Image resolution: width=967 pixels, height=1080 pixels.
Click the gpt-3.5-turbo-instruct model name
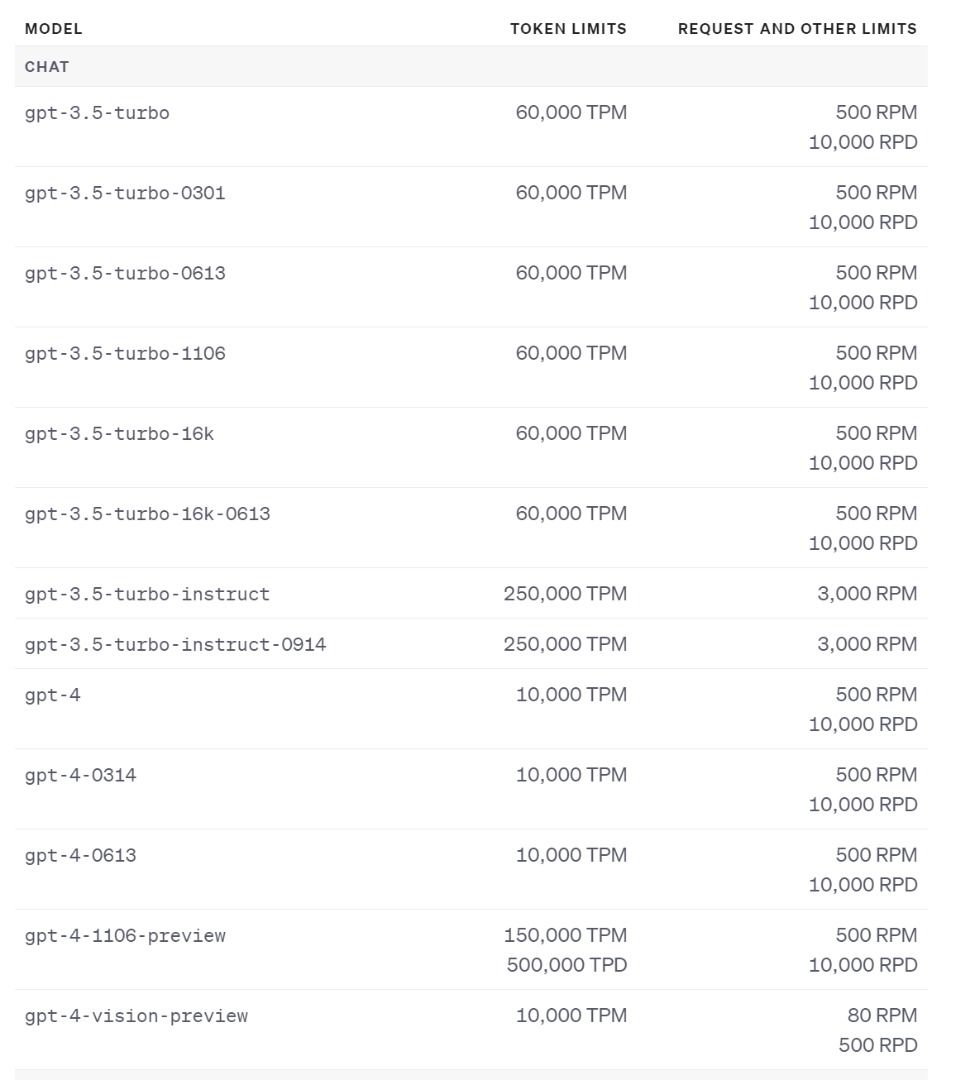(x=147, y=594)
